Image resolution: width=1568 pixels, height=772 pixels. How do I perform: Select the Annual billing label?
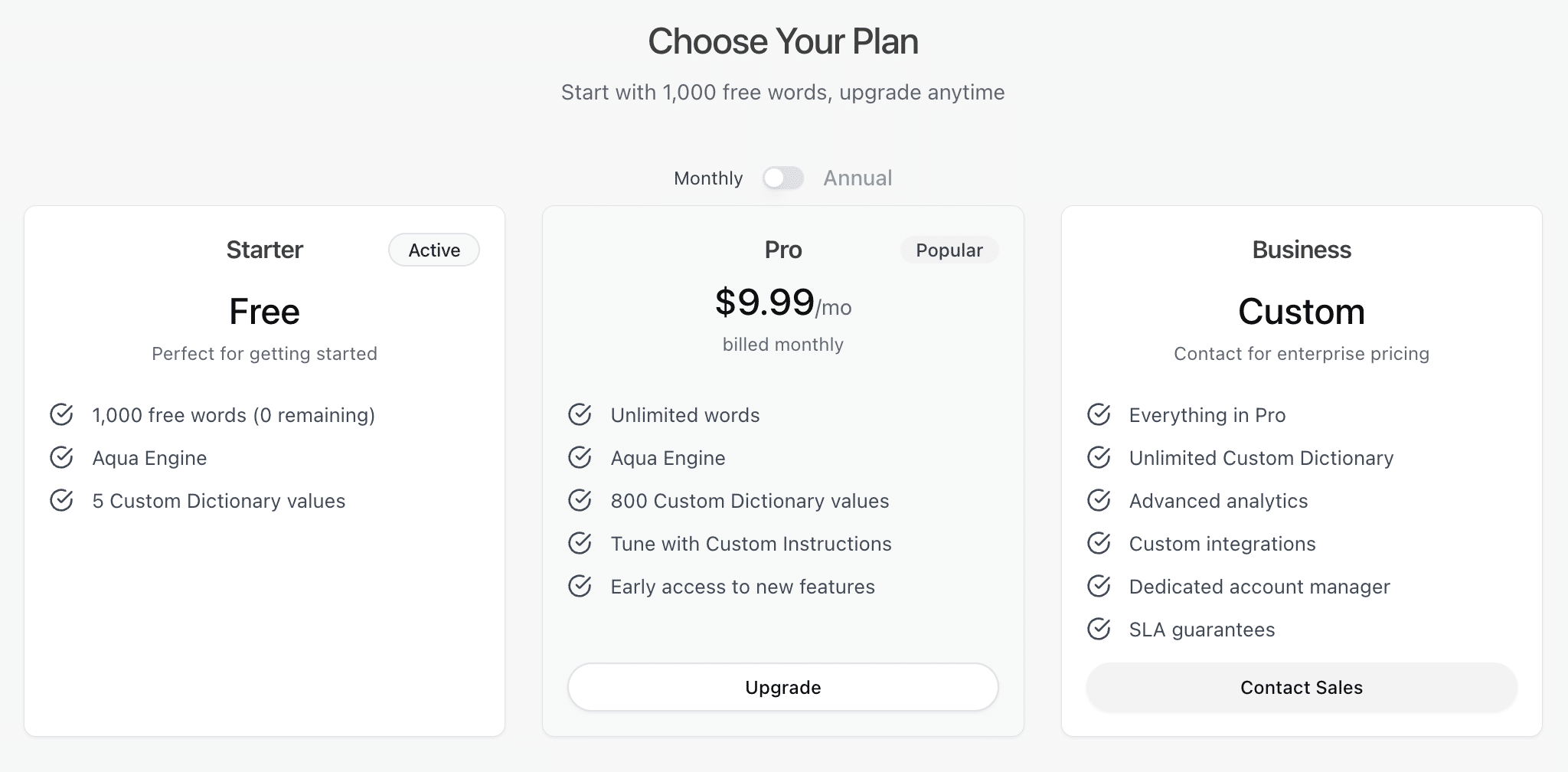[857, 178]
